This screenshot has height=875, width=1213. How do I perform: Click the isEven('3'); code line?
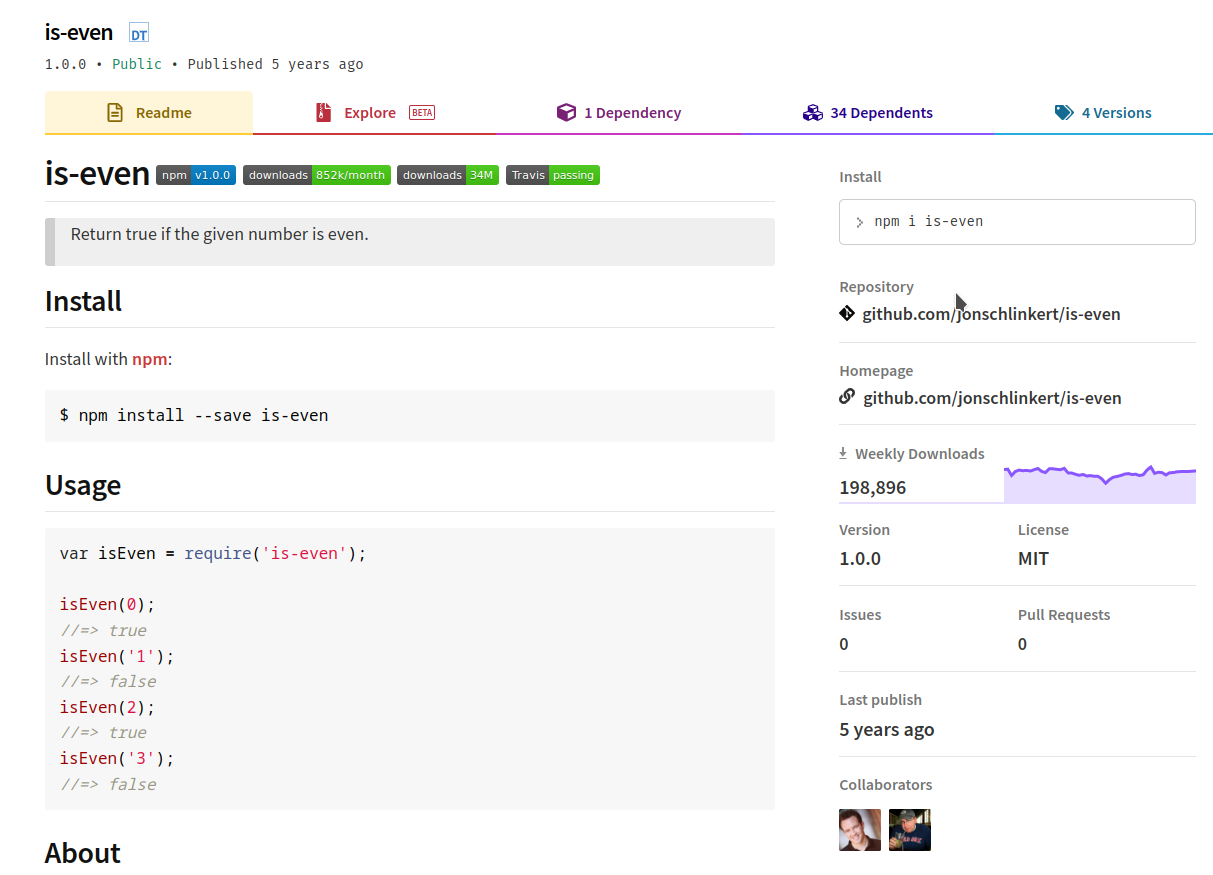coord(117,758)
